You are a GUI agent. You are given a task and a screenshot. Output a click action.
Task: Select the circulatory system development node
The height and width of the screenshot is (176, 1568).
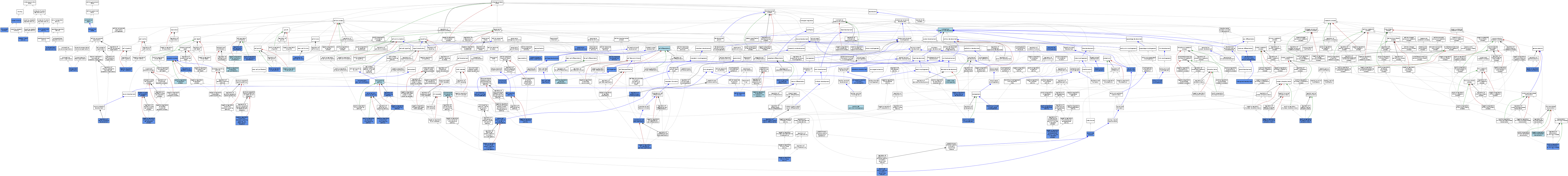(x=934, y=48)
